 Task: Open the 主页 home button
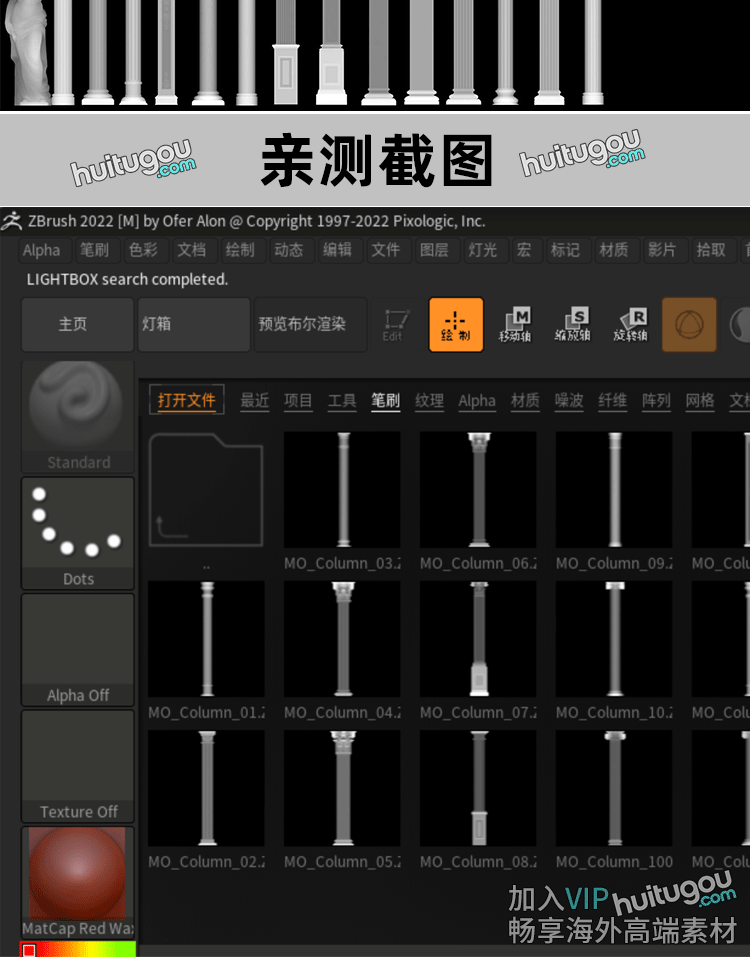(78, 324)
